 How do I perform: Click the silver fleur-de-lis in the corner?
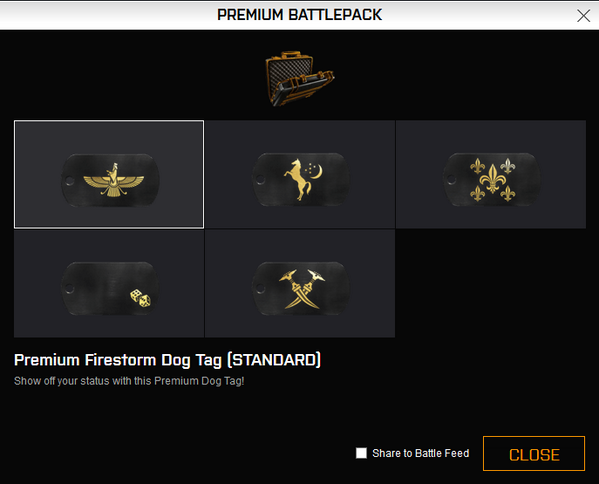(x=508, y=166)
